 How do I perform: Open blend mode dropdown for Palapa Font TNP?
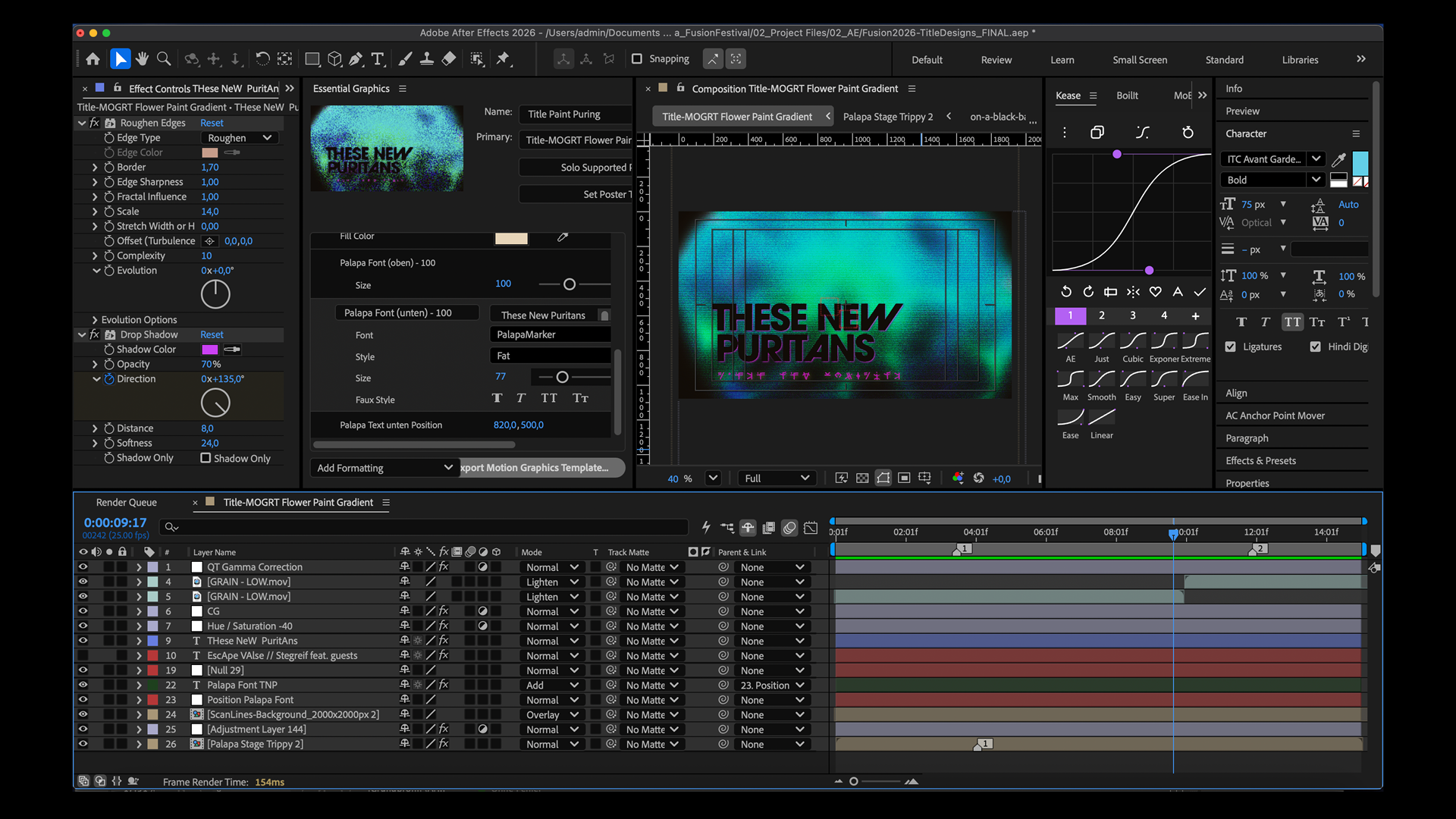click(x=553, y=685)
